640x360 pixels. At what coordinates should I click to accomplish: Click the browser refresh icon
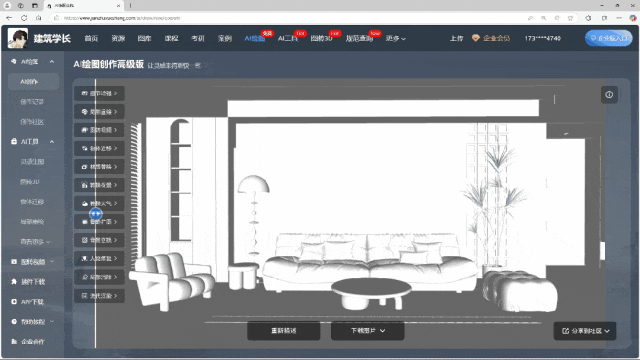click(x=24, y=18)
